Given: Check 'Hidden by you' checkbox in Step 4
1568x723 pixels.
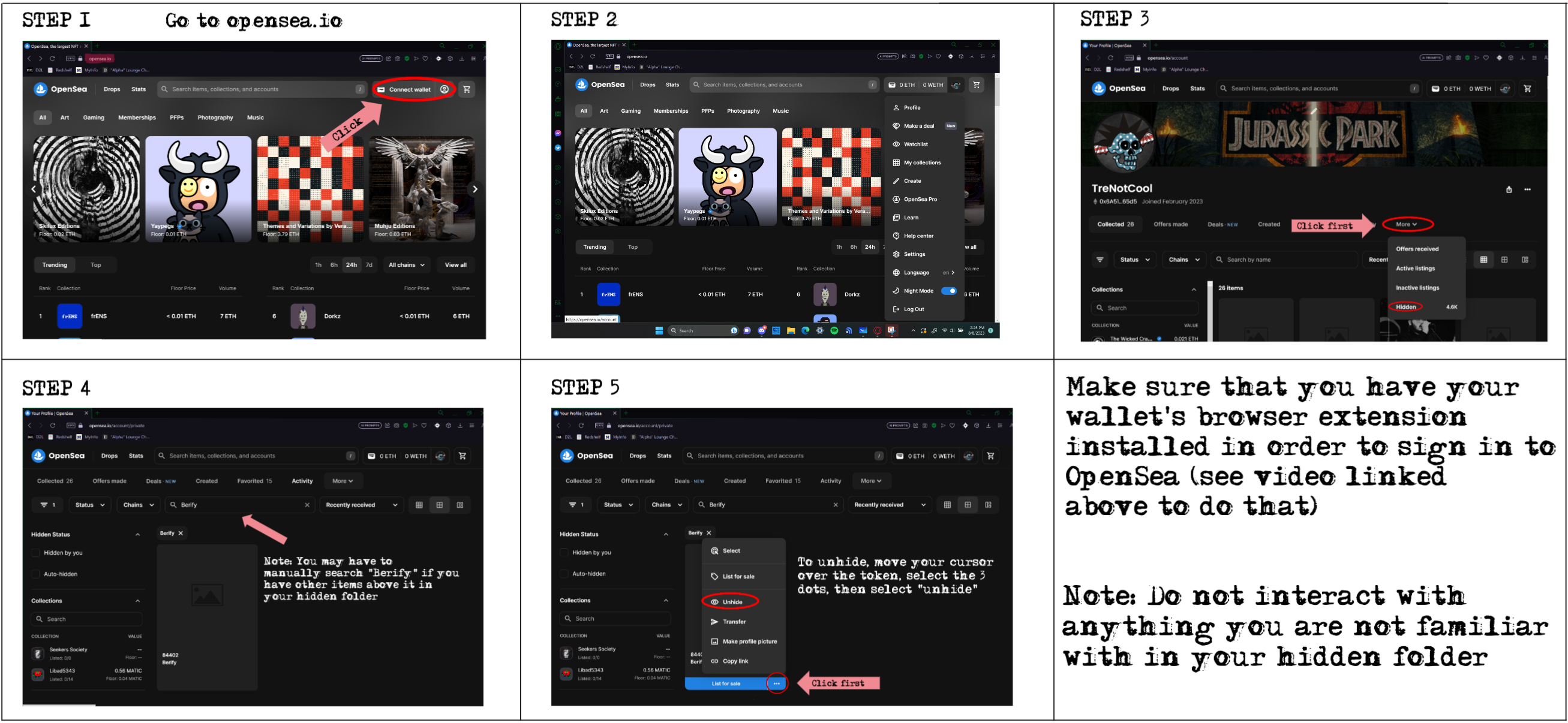Looking at the screenshot, I should coord(36,553).
